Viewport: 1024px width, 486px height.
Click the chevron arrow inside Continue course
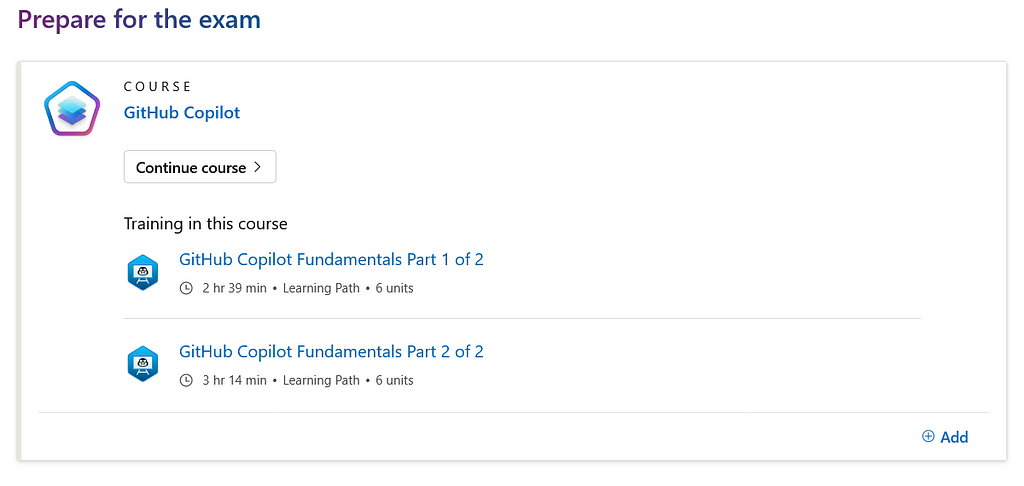click(x=257, y=167)
